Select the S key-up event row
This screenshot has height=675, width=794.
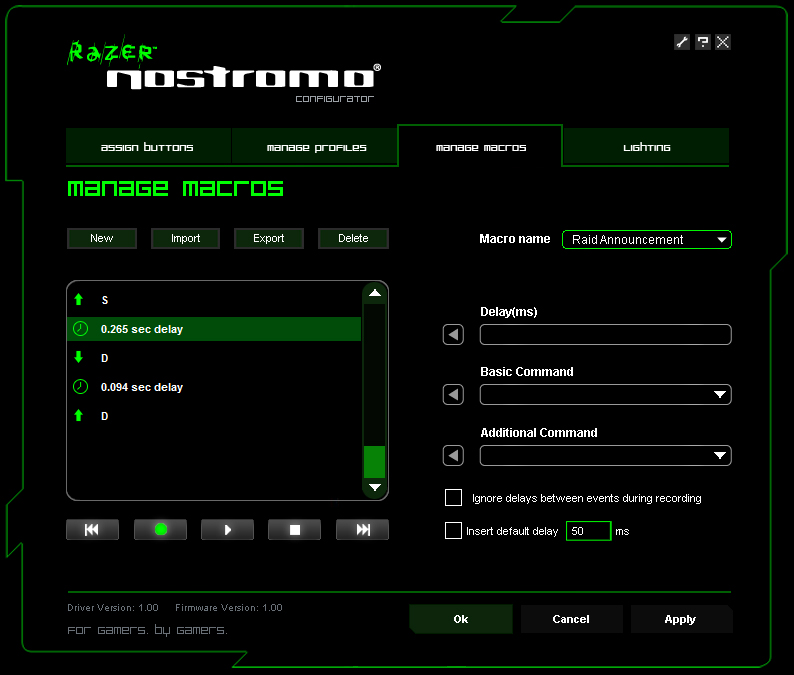coord(214,300)
